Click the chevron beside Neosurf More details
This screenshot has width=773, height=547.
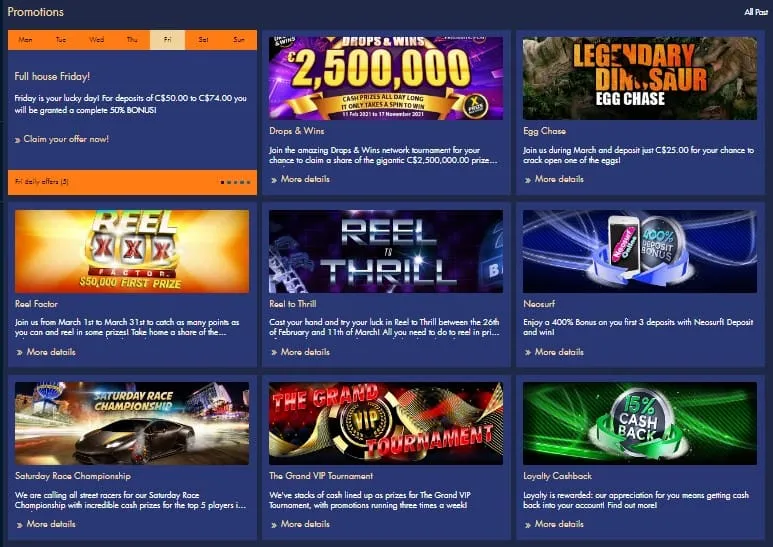coord(528,352)
